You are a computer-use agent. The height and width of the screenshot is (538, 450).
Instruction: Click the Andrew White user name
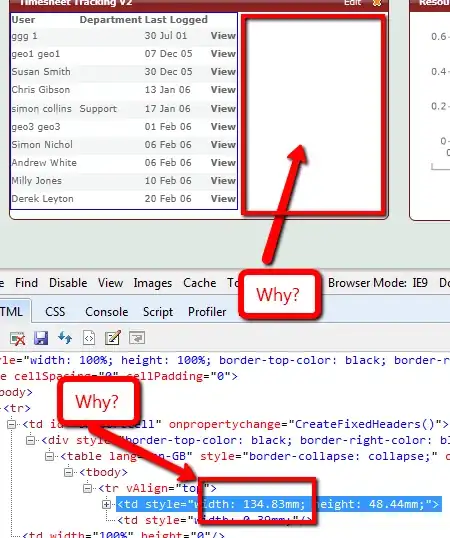pos(44,163)
